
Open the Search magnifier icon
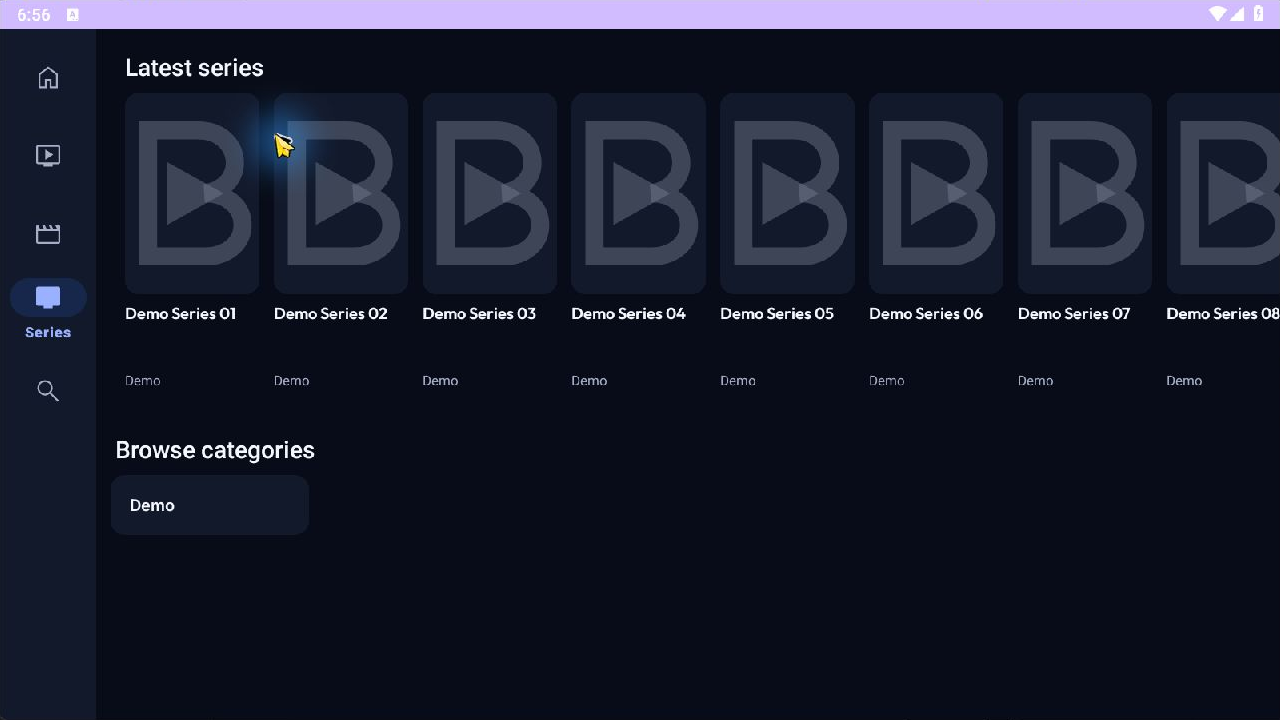click(48, 390)
